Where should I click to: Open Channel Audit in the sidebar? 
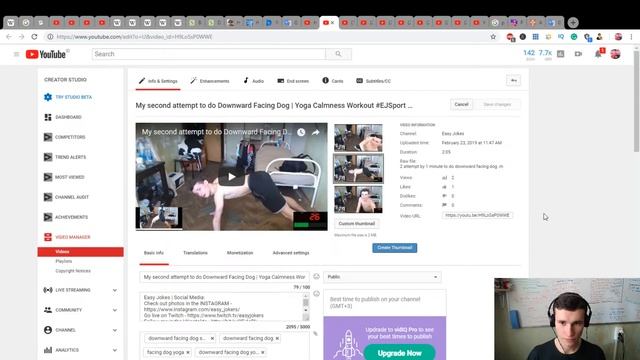[x=66, y=197]
